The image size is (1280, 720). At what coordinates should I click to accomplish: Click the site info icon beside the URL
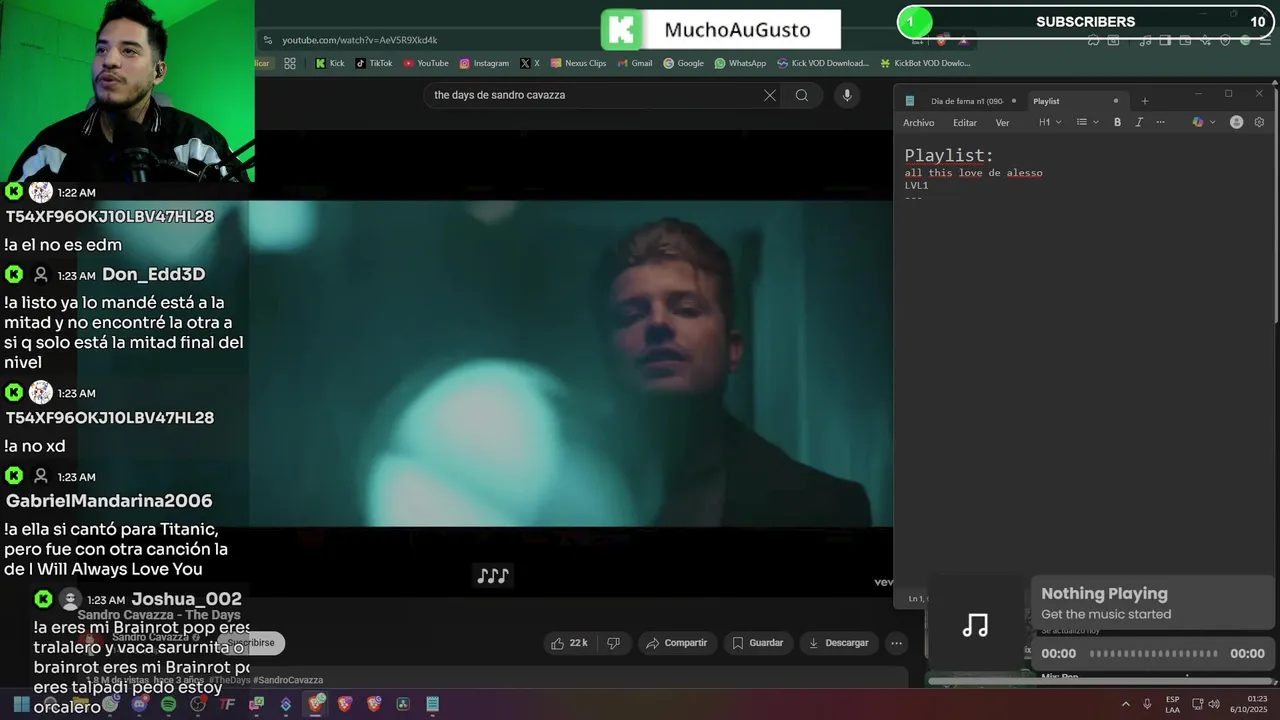point(267,40)
